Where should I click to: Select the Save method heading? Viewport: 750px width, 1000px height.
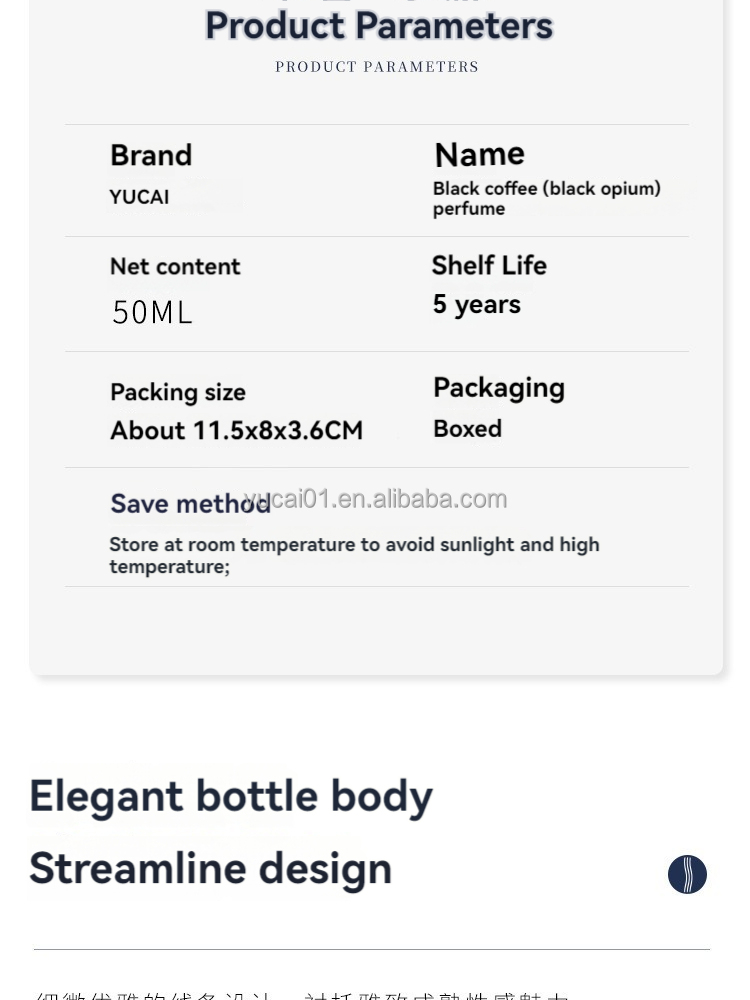[191, 504]
